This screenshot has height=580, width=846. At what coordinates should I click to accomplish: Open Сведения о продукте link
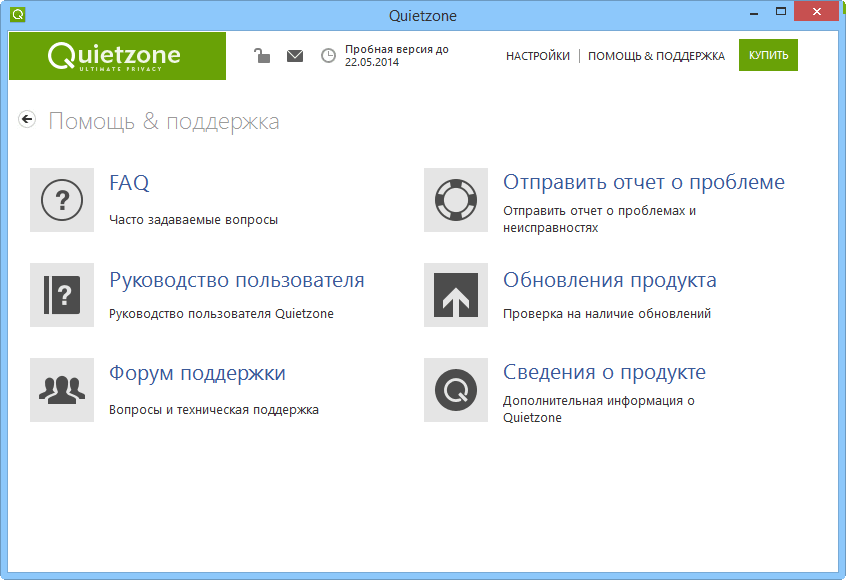coord(604,373)
